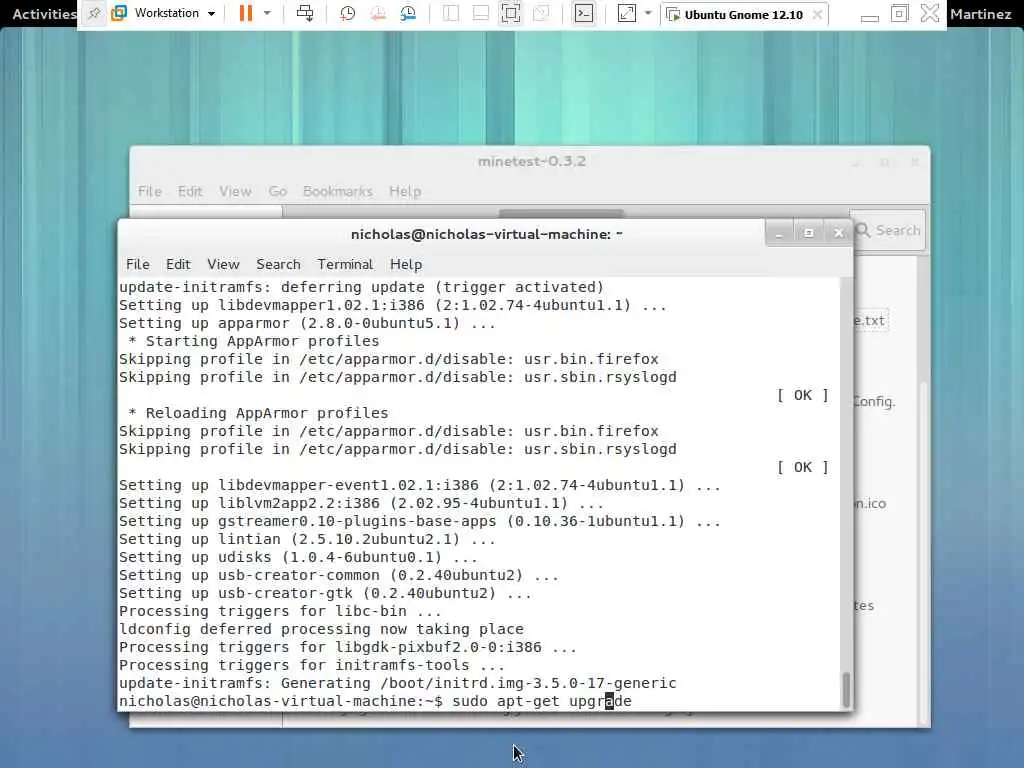The height and width of the screenshot is (768, 1024).
Task: Click 'ldconfig deferred processing' line
Action: coord(321,629)
